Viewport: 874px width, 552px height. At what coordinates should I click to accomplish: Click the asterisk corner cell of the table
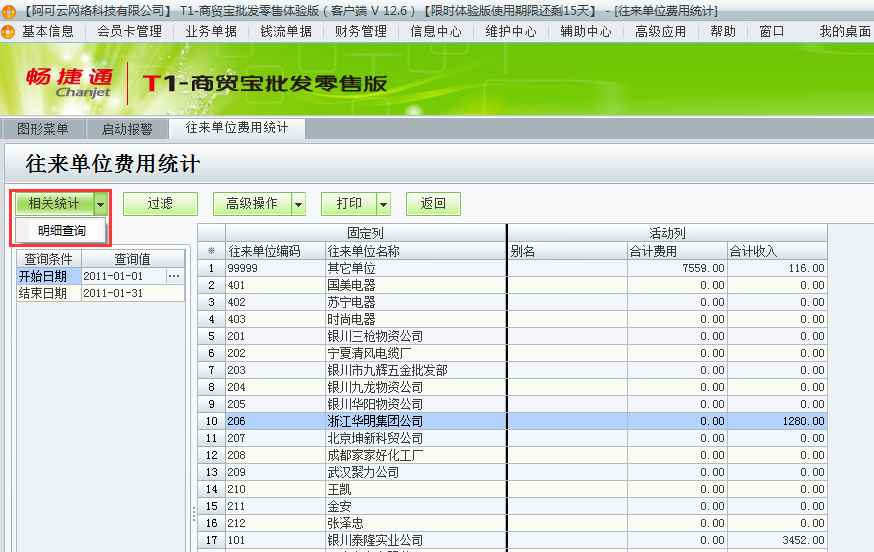tap(211, 251)
